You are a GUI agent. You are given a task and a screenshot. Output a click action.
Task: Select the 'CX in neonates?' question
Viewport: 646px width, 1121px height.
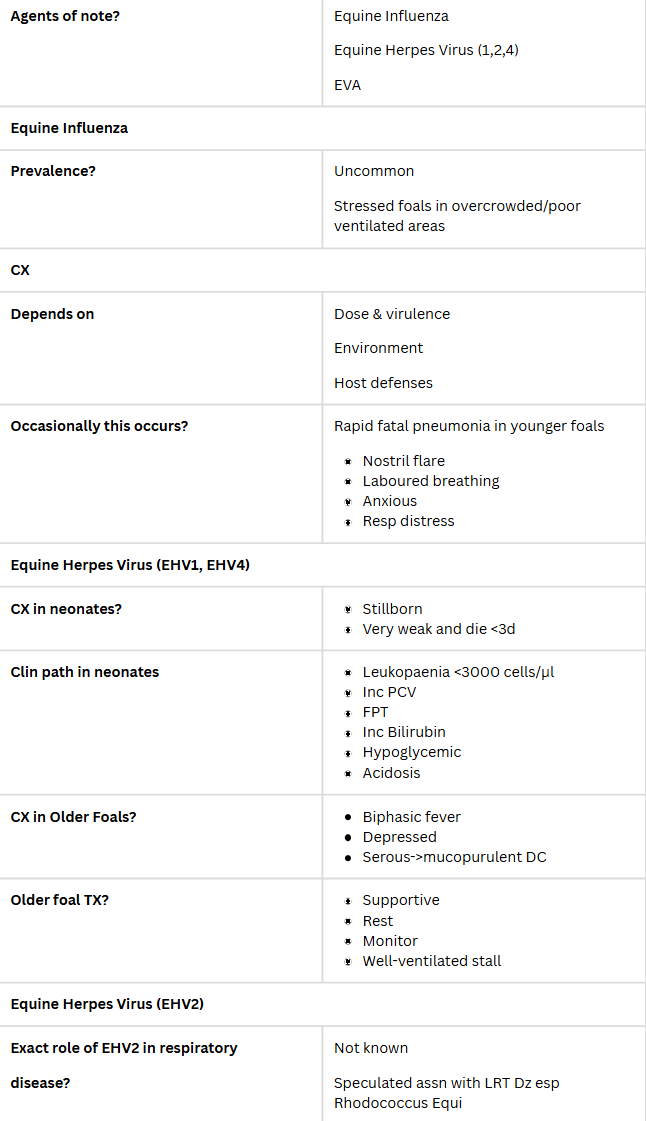point(66,609)
